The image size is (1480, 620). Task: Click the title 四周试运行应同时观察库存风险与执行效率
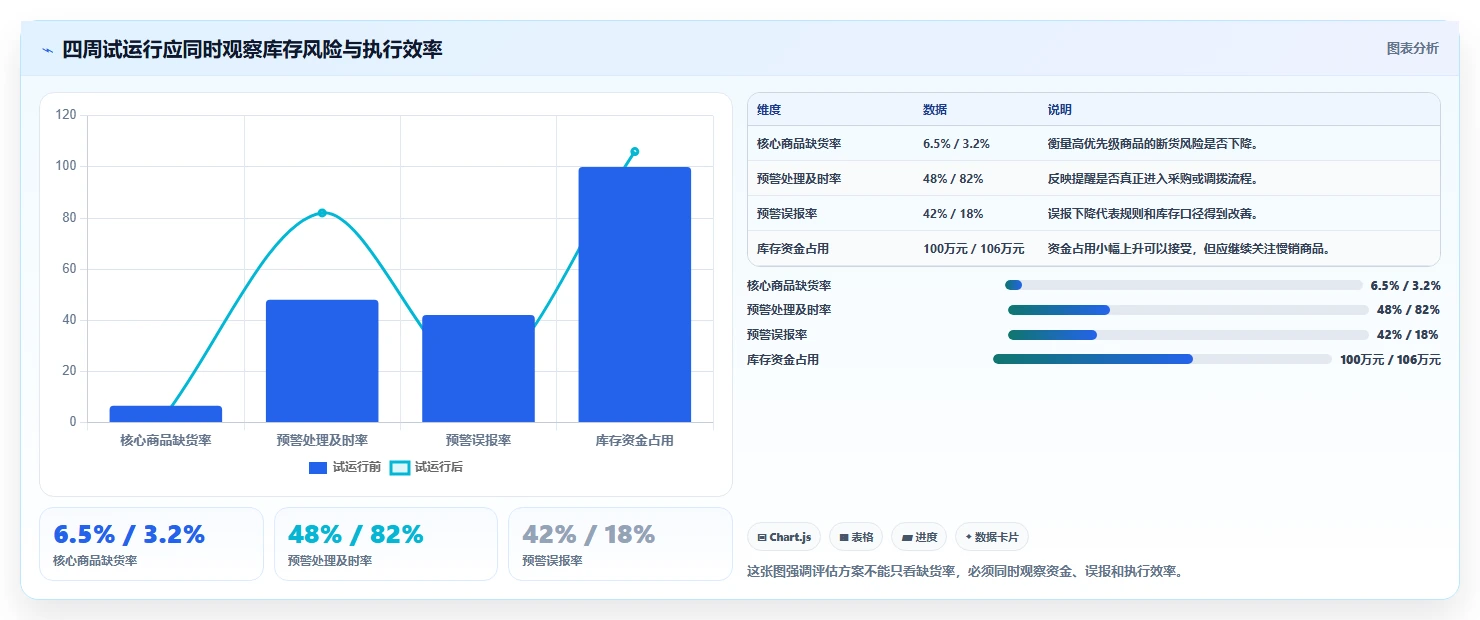pos(252,50)
